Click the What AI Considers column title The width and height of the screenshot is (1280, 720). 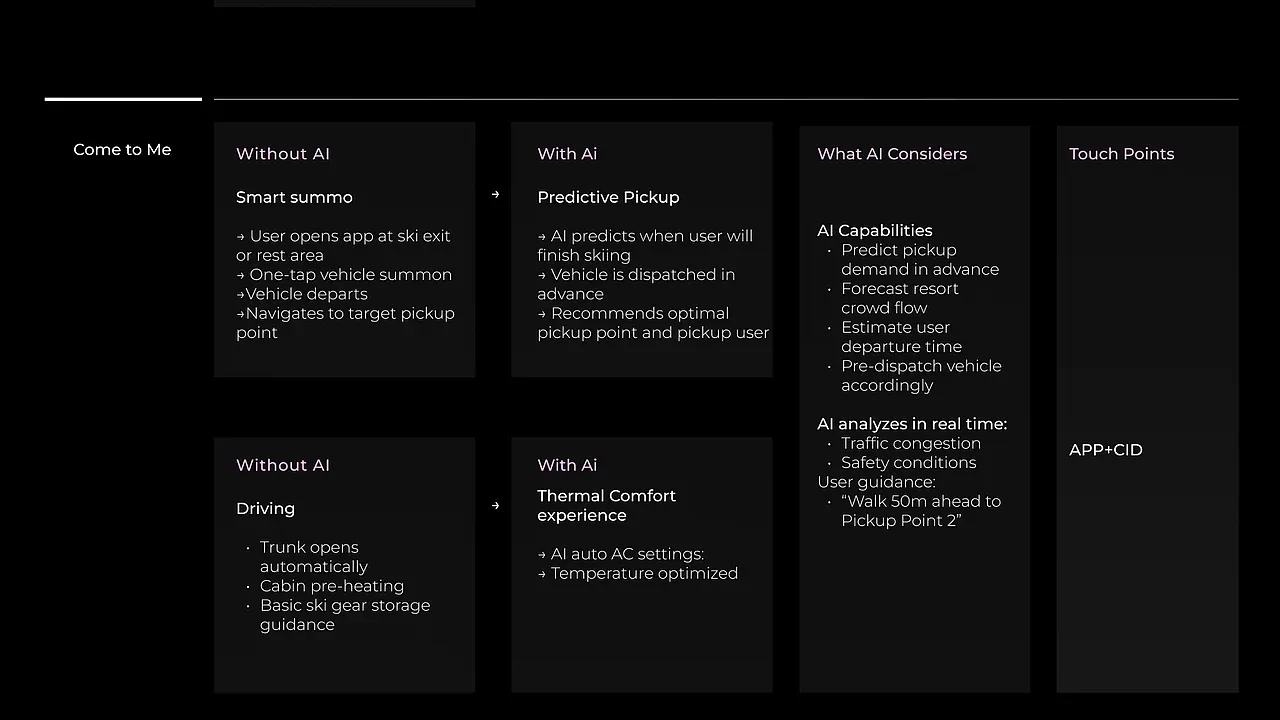point(892,154)
